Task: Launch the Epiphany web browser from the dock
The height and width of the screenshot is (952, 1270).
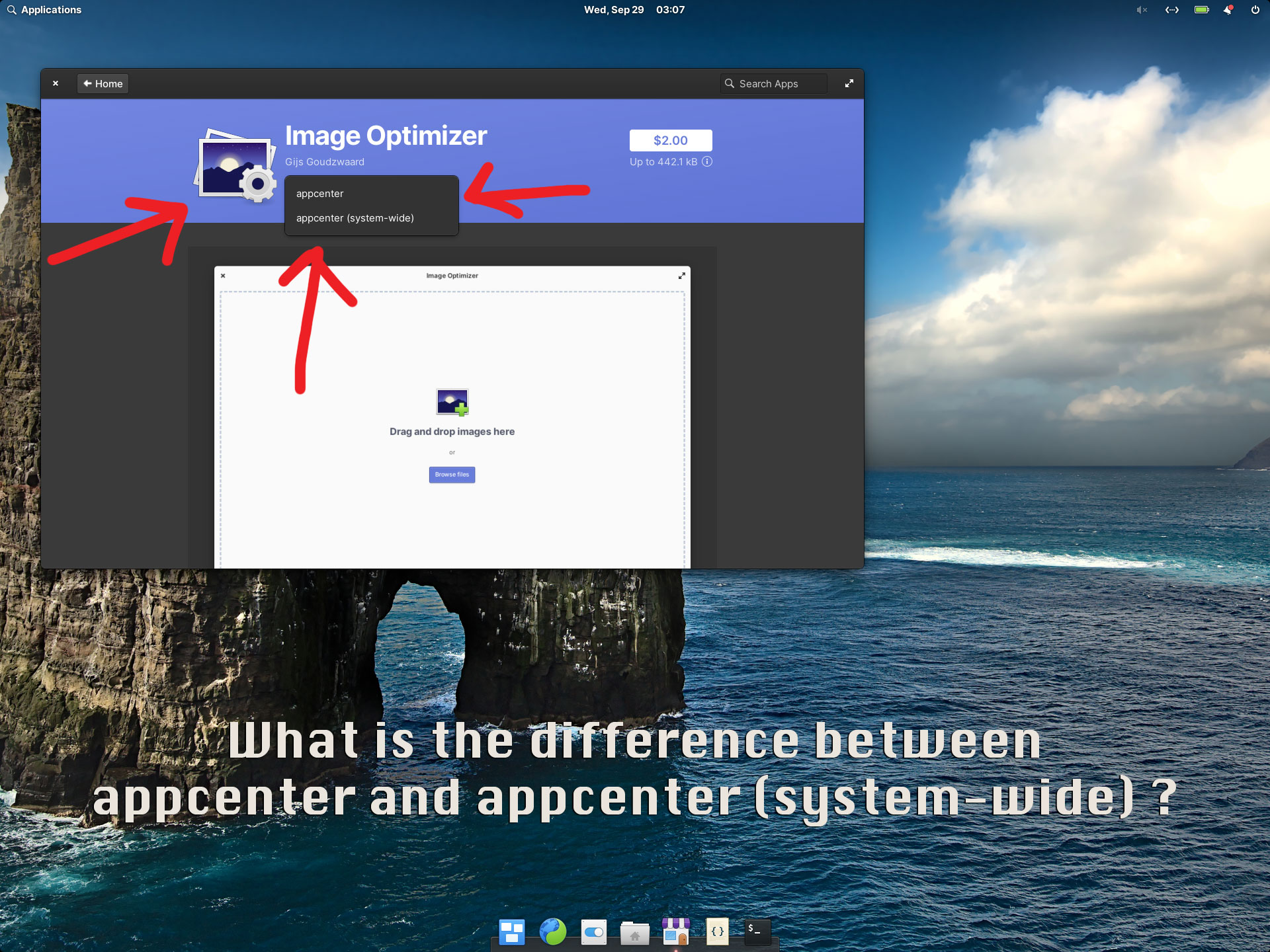Action: tap(552, 931)
